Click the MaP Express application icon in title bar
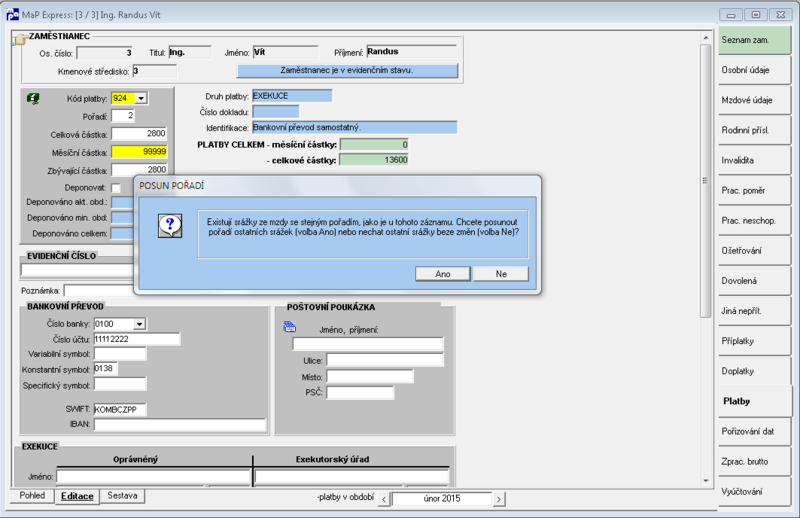800x518 pixels. pyautogui.click(x=12, y=14)
